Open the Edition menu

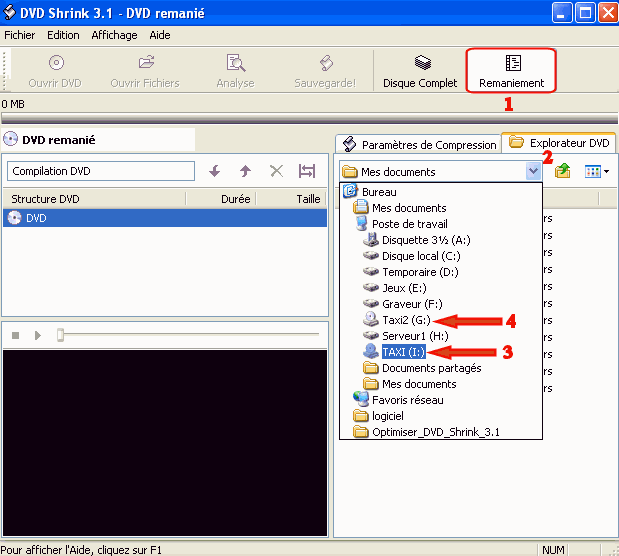coord(63,35)
